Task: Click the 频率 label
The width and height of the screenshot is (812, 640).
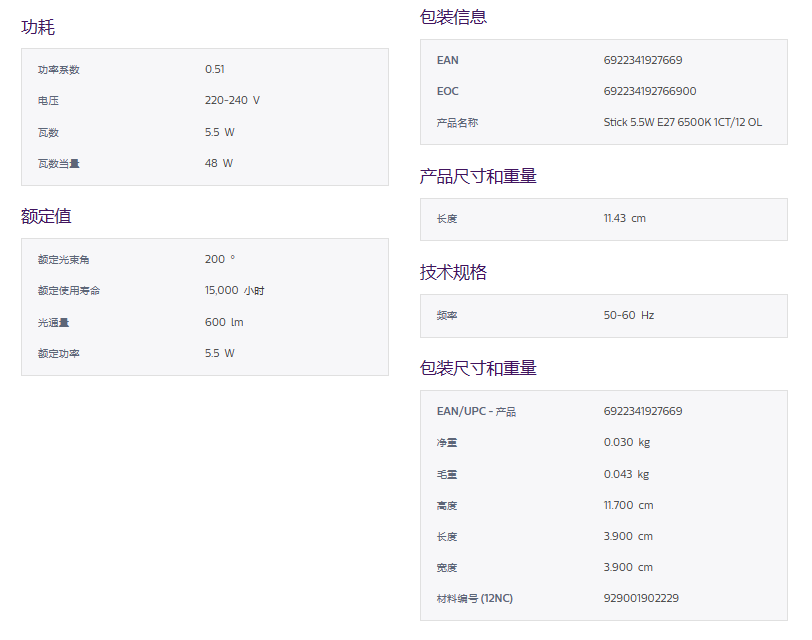Action: 447,315
